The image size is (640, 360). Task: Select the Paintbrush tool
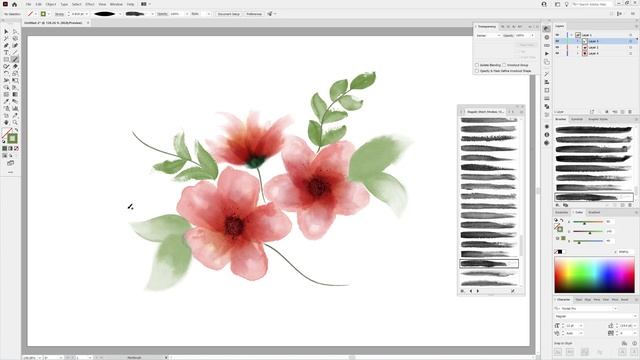pyautogui.click(x=15, y=59)
